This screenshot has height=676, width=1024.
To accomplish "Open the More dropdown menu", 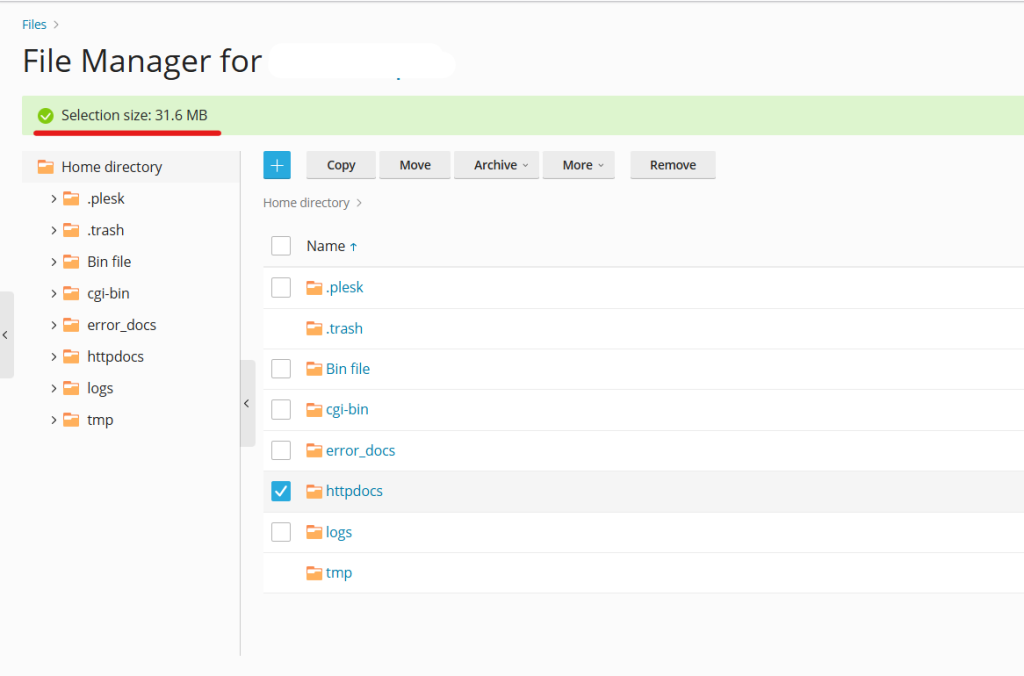I will [579, 165].
